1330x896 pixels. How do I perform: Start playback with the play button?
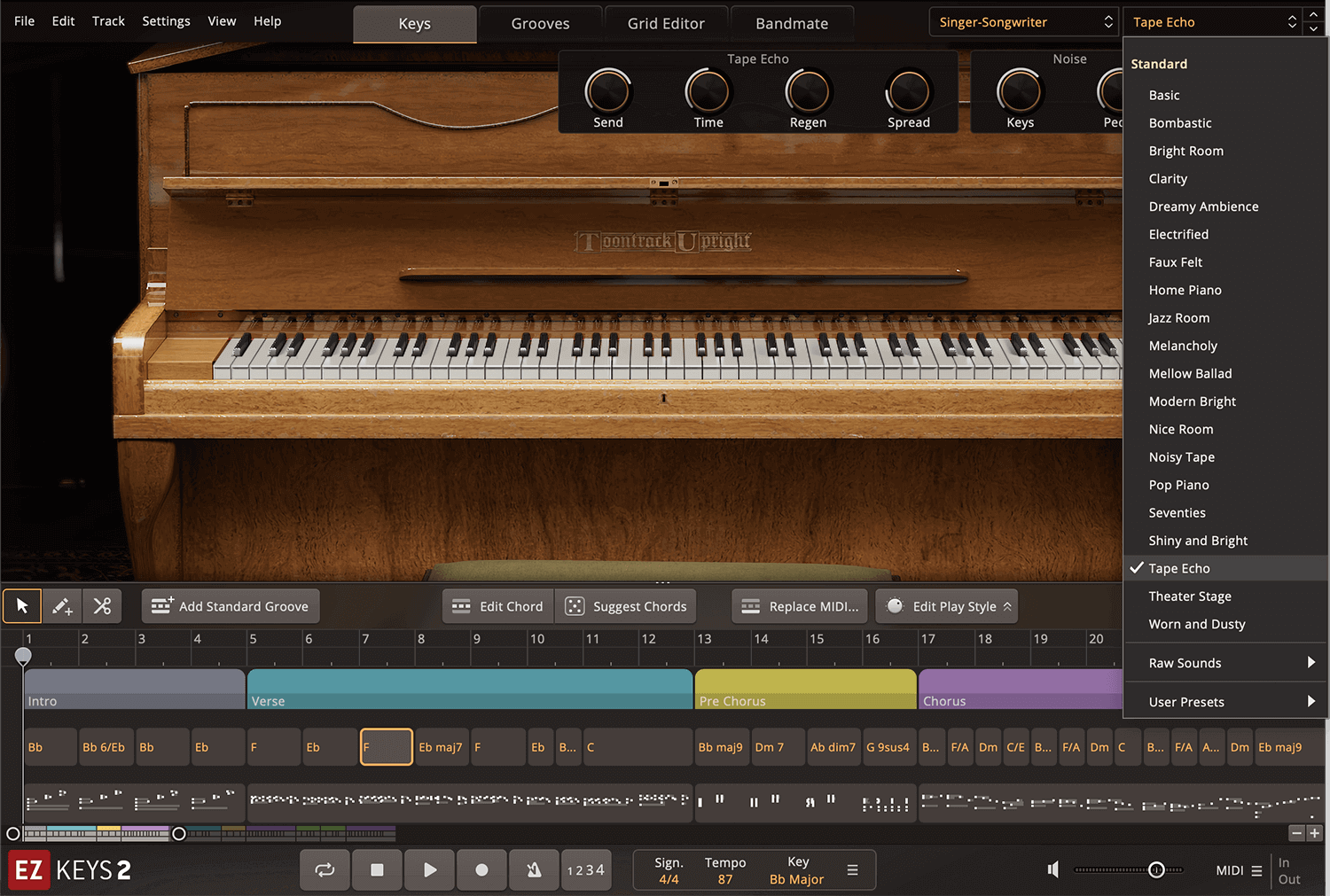[429, 870]
